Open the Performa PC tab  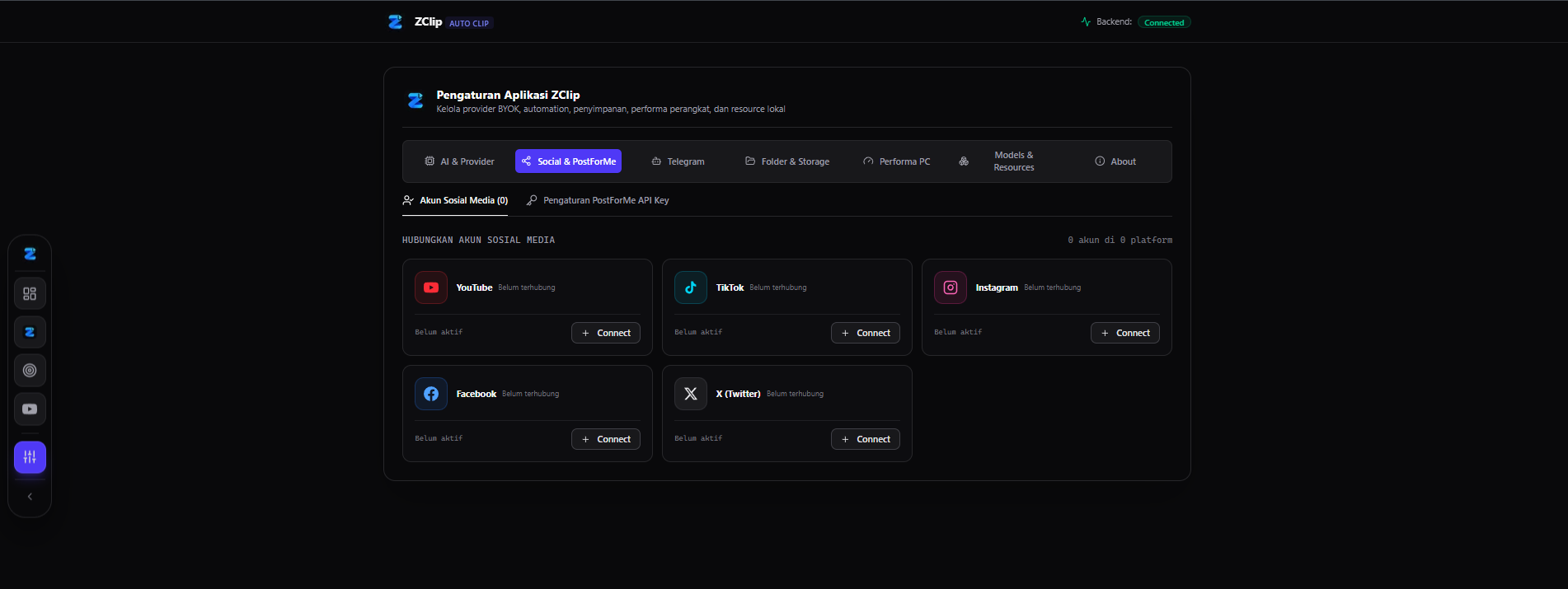pyautogui.click(x=896, y=161)
